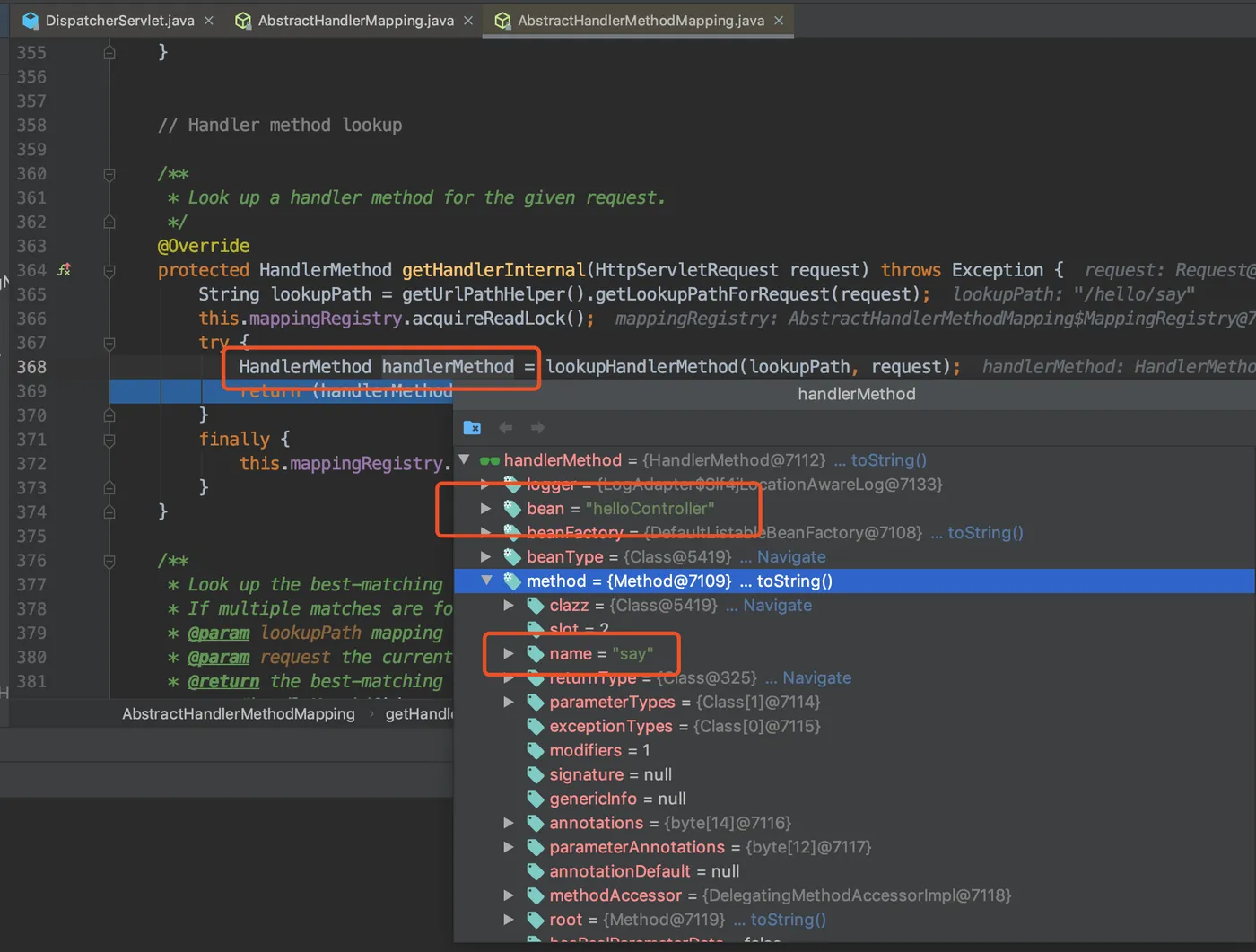Click the forward arrow in handlerMethod popup
The height and width of the screenshot is (952, 1256).
coord(537,428)
